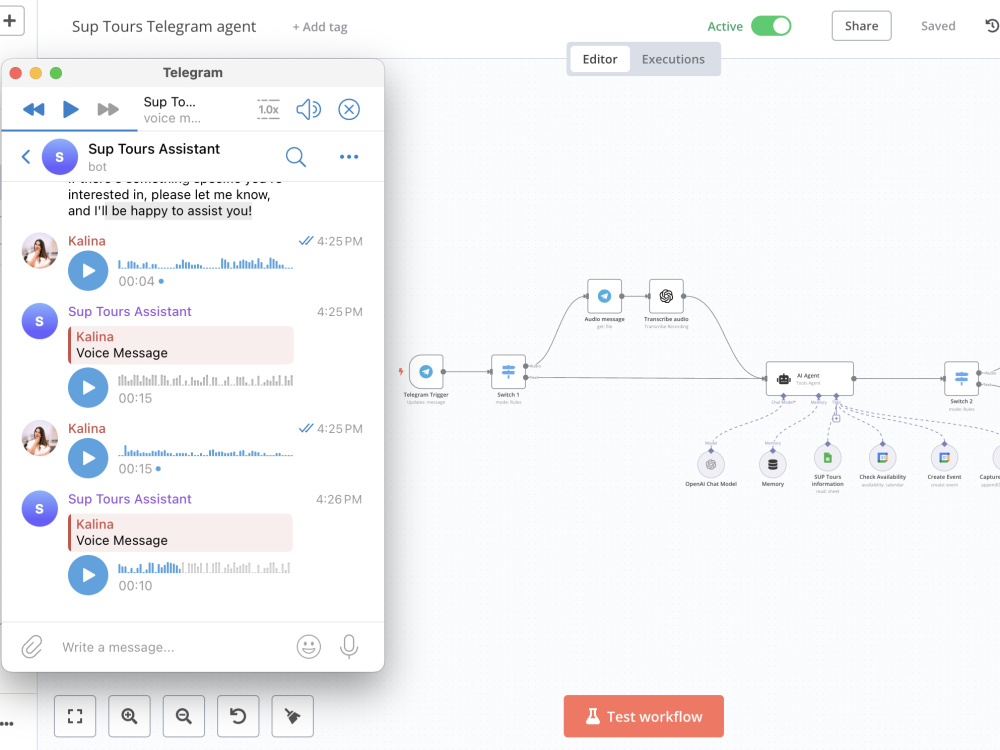
Task: Select the Editor tab
Action: [599, 59]
